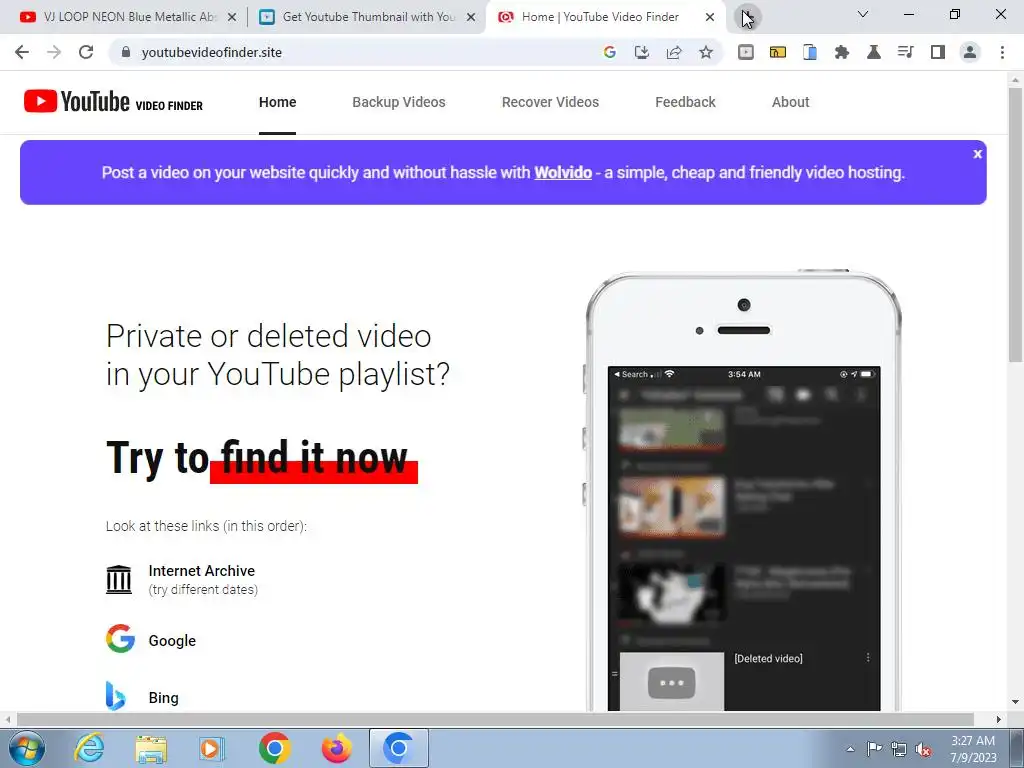Click the vertical scrollbar thumb

tap(1015, 225)
